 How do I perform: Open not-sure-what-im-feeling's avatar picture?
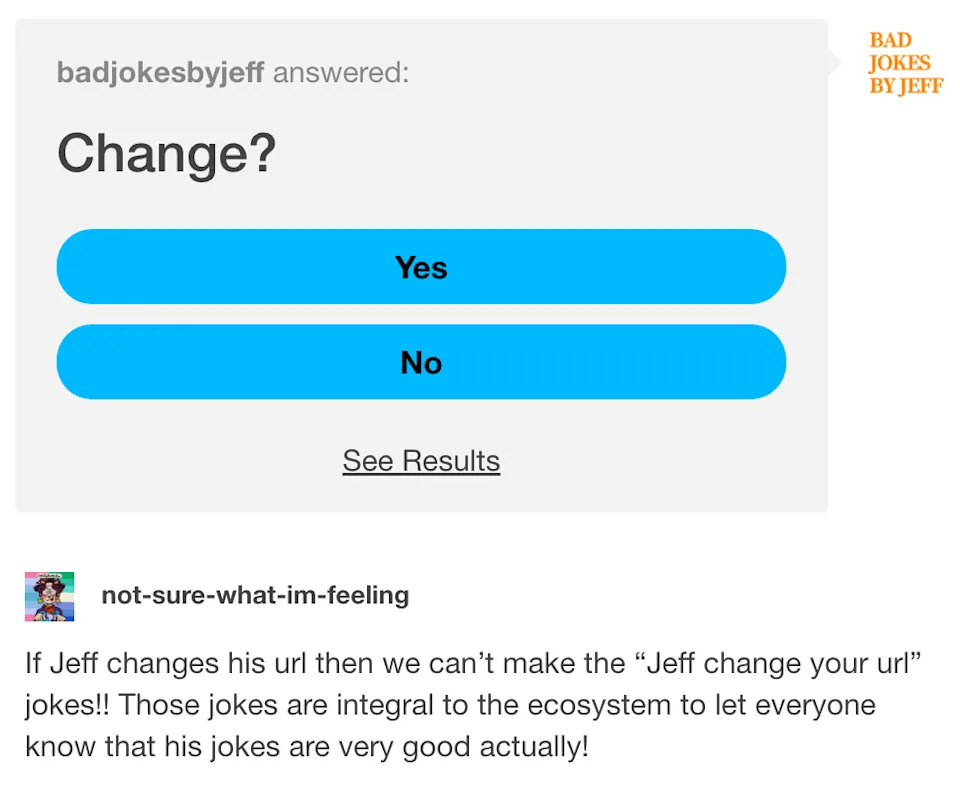pyautogui.click(x=49, y=596)
